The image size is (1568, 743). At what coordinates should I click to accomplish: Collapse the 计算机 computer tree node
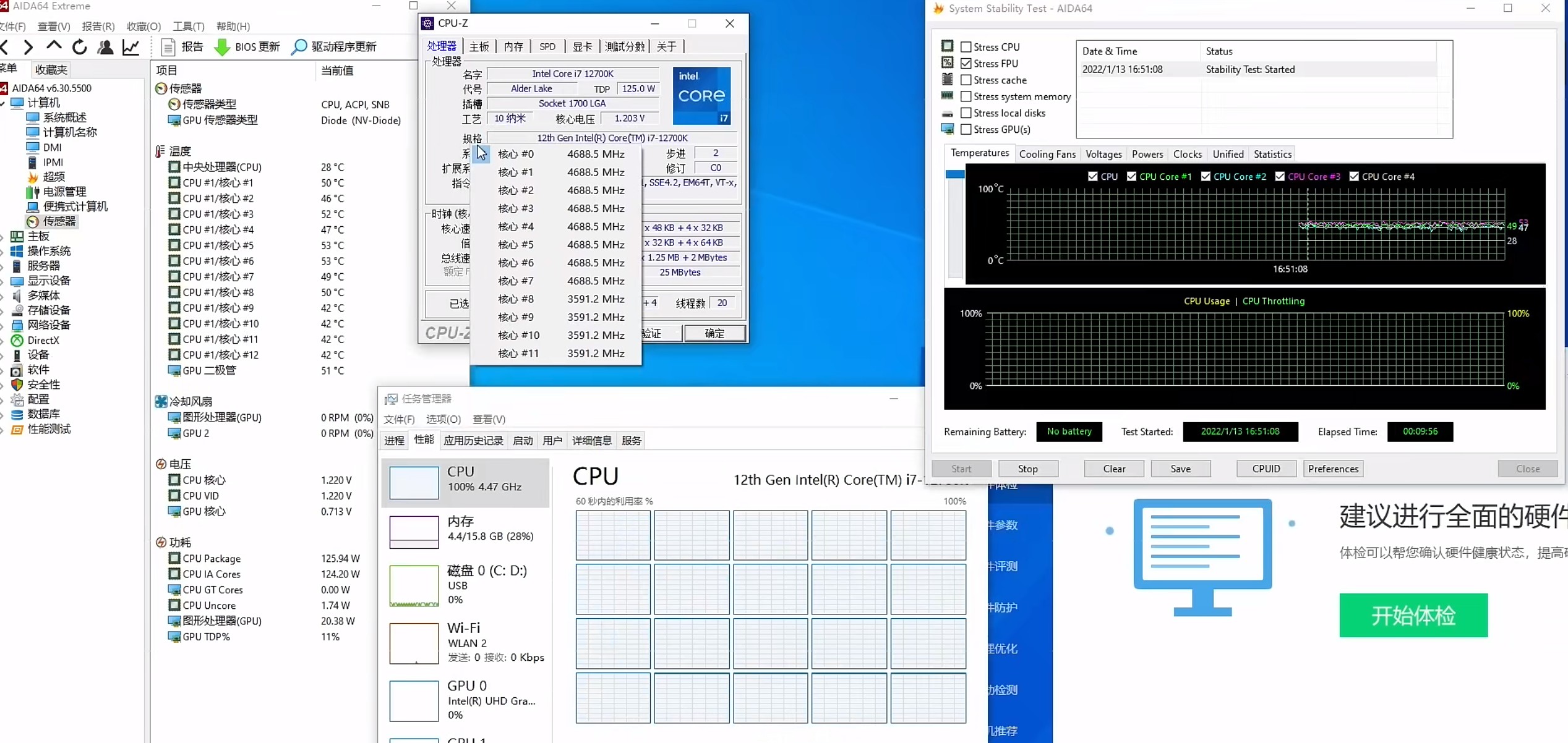coord(2,103)
